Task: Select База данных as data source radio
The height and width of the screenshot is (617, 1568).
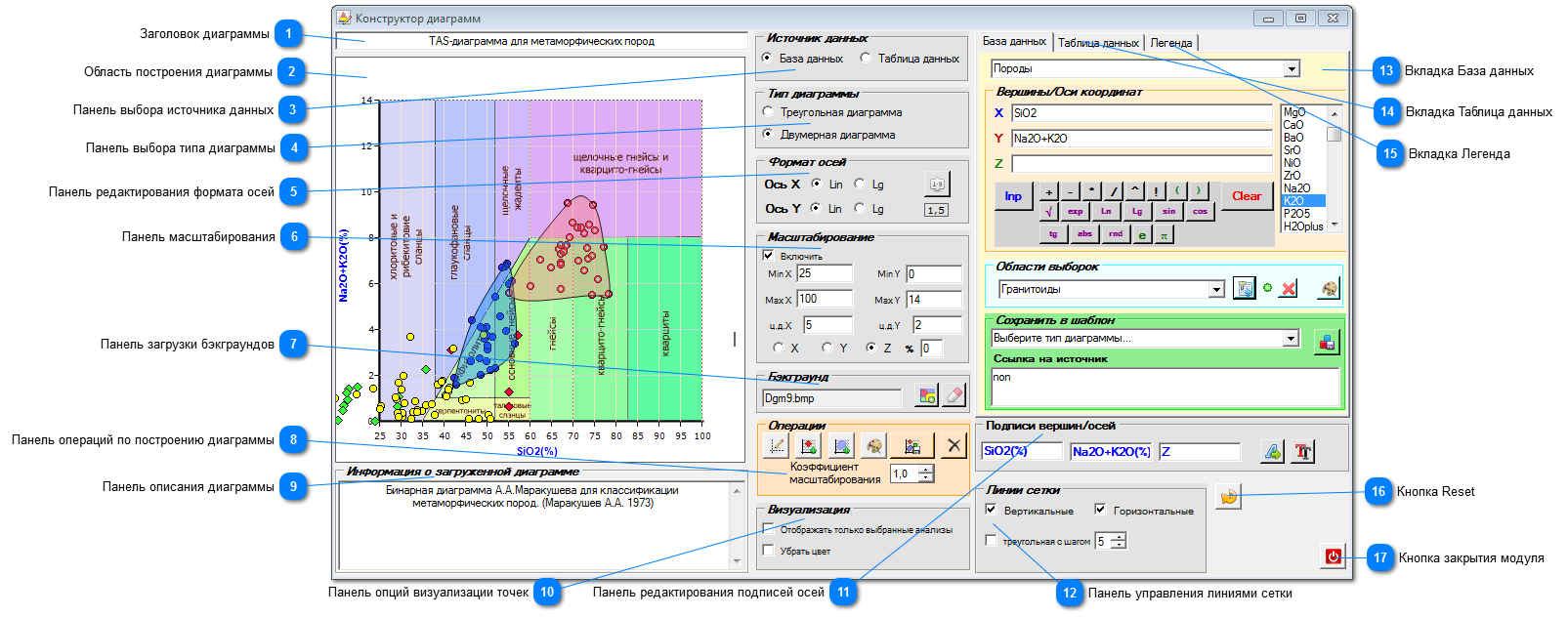Action: (x=767, y=59)
